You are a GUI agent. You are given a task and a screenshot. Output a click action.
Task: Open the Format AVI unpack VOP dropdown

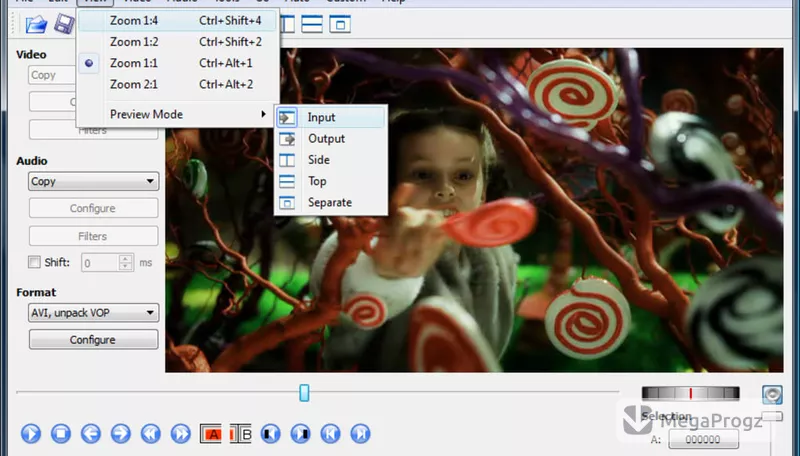pyautogui.click(x=93, y=313)
